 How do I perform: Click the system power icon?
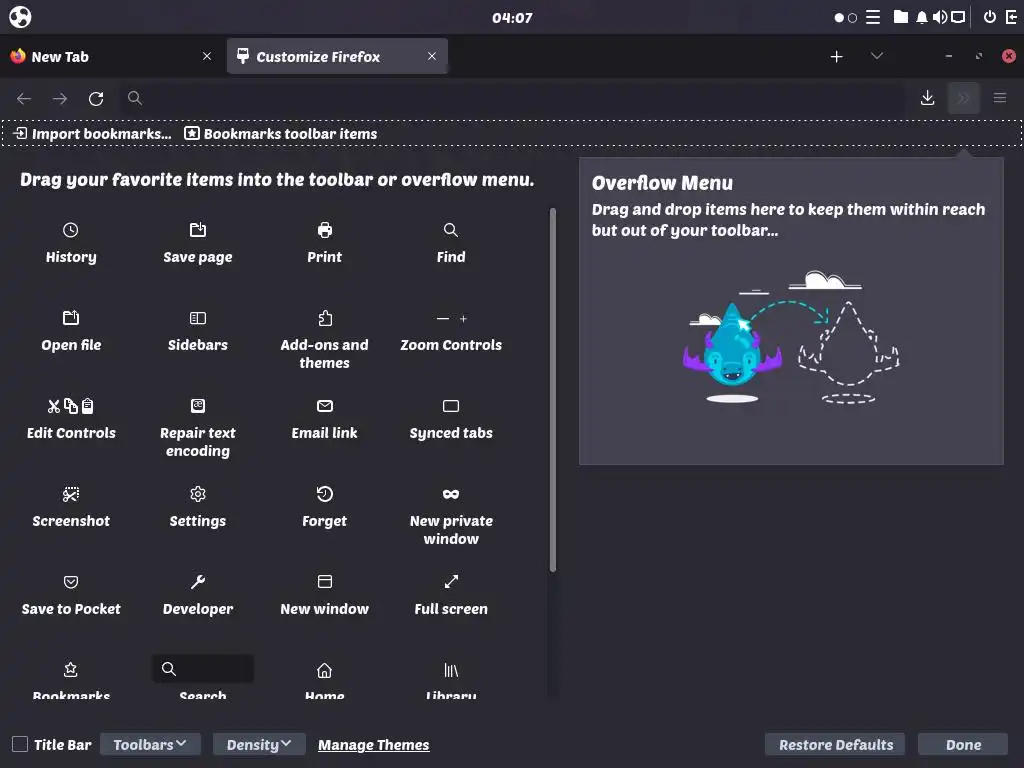pos(990,17)
